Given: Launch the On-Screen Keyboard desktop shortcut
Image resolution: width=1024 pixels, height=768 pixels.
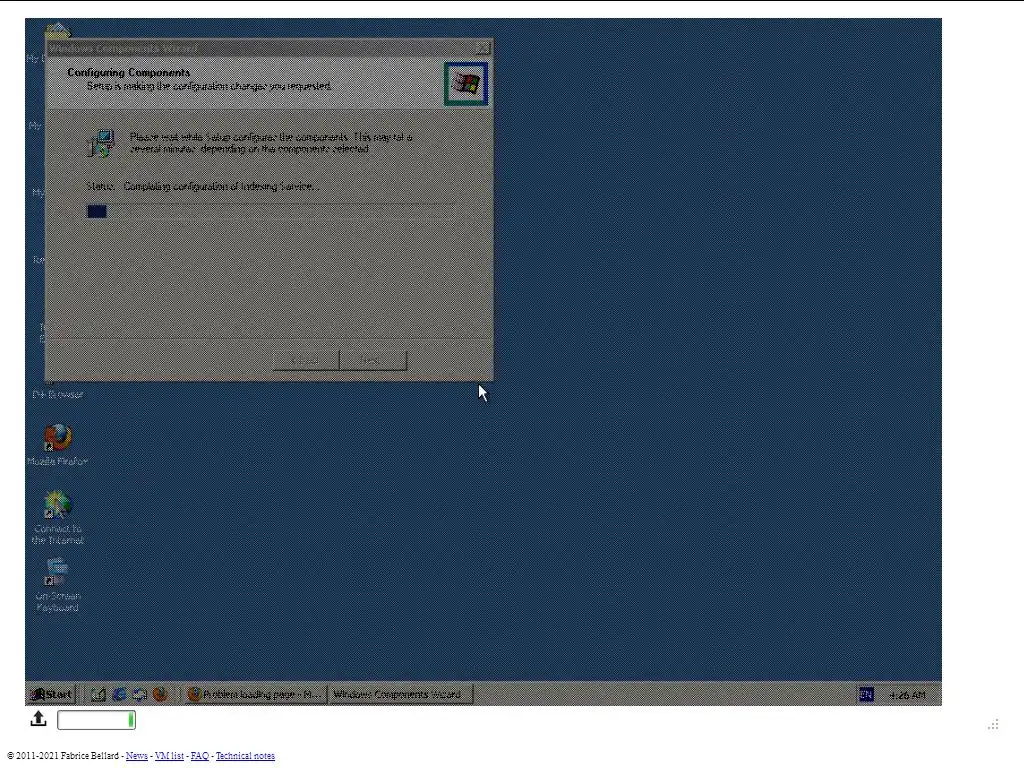Looking at the screenshot, I should [x=57, y=584].
